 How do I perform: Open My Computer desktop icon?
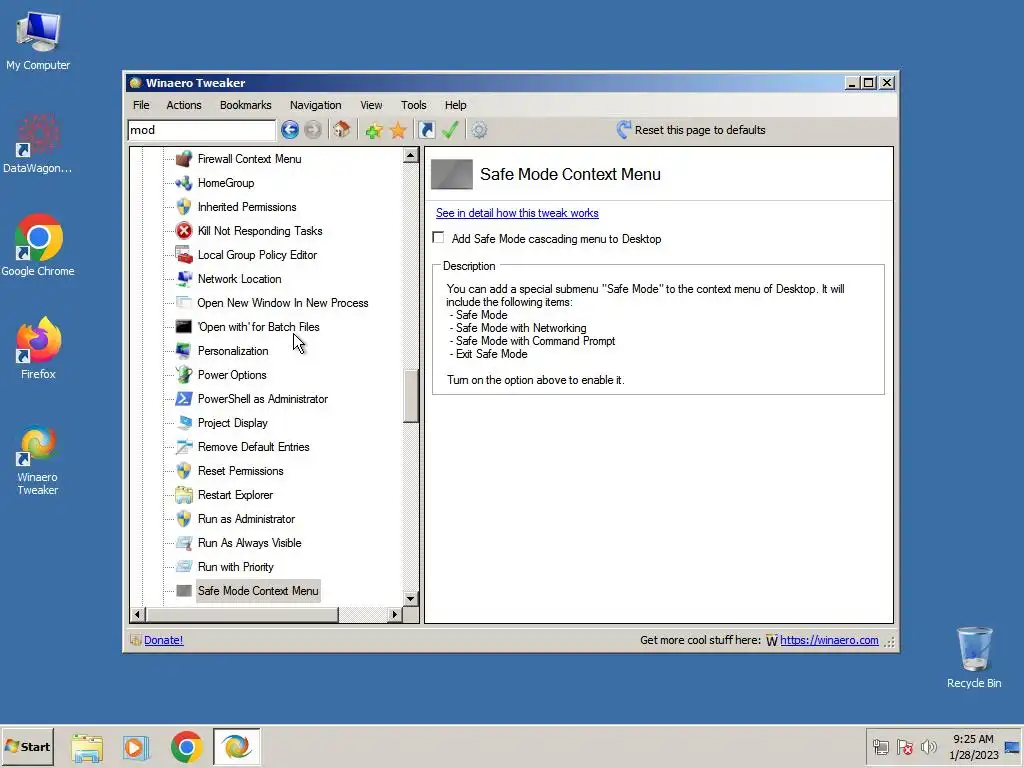pos(38,40)
